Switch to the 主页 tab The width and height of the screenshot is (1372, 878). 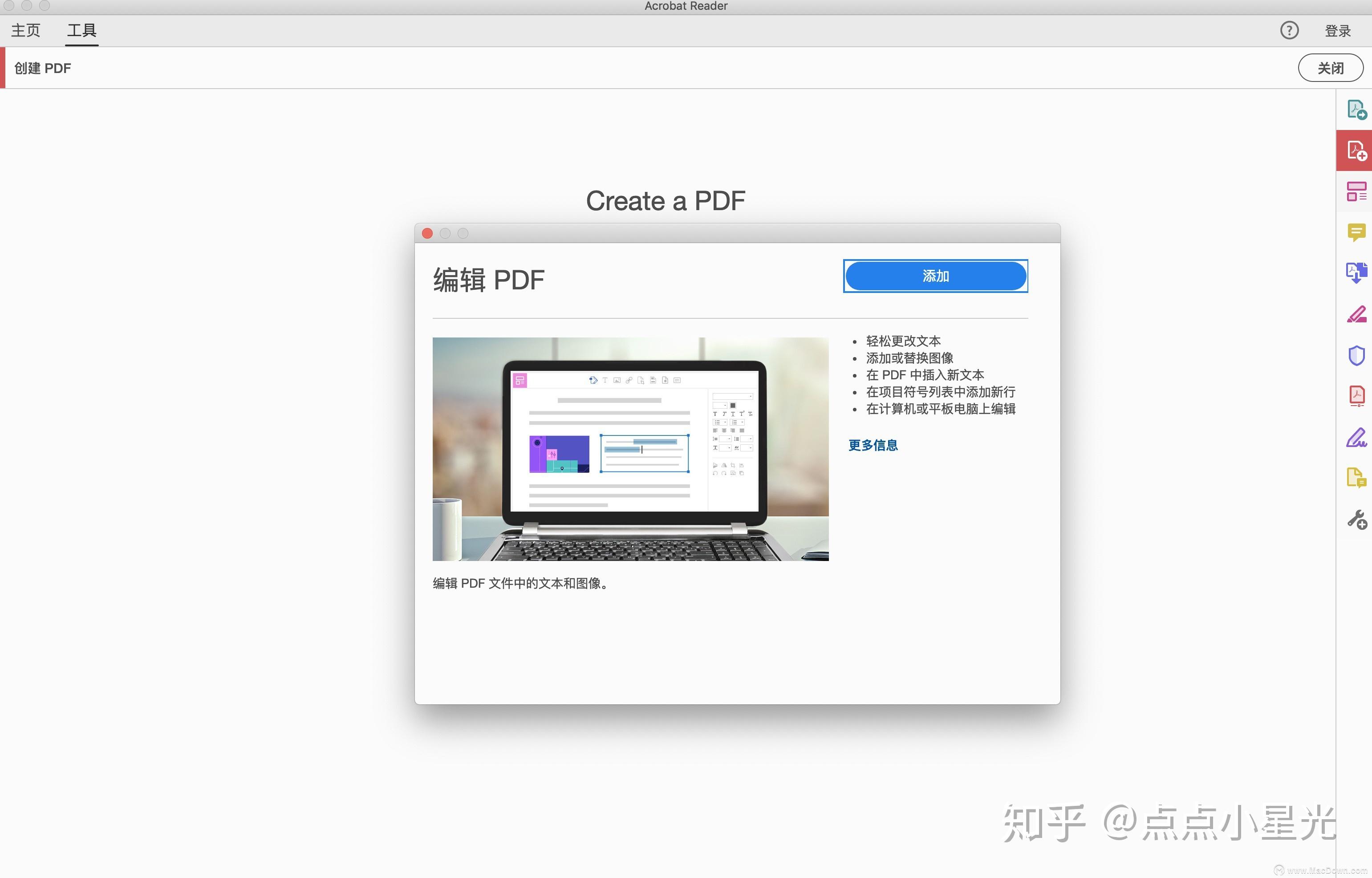pyautogui.click(x=25, y=30)
